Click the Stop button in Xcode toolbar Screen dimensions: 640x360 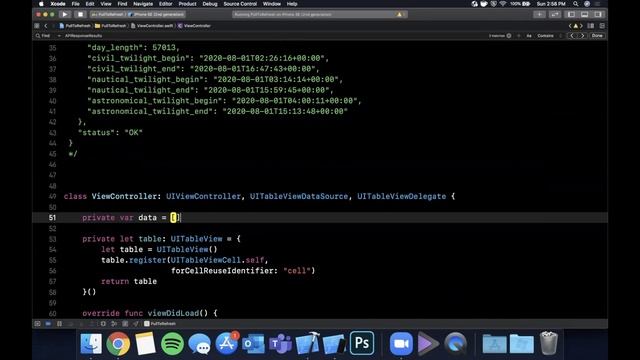[80, 14]
